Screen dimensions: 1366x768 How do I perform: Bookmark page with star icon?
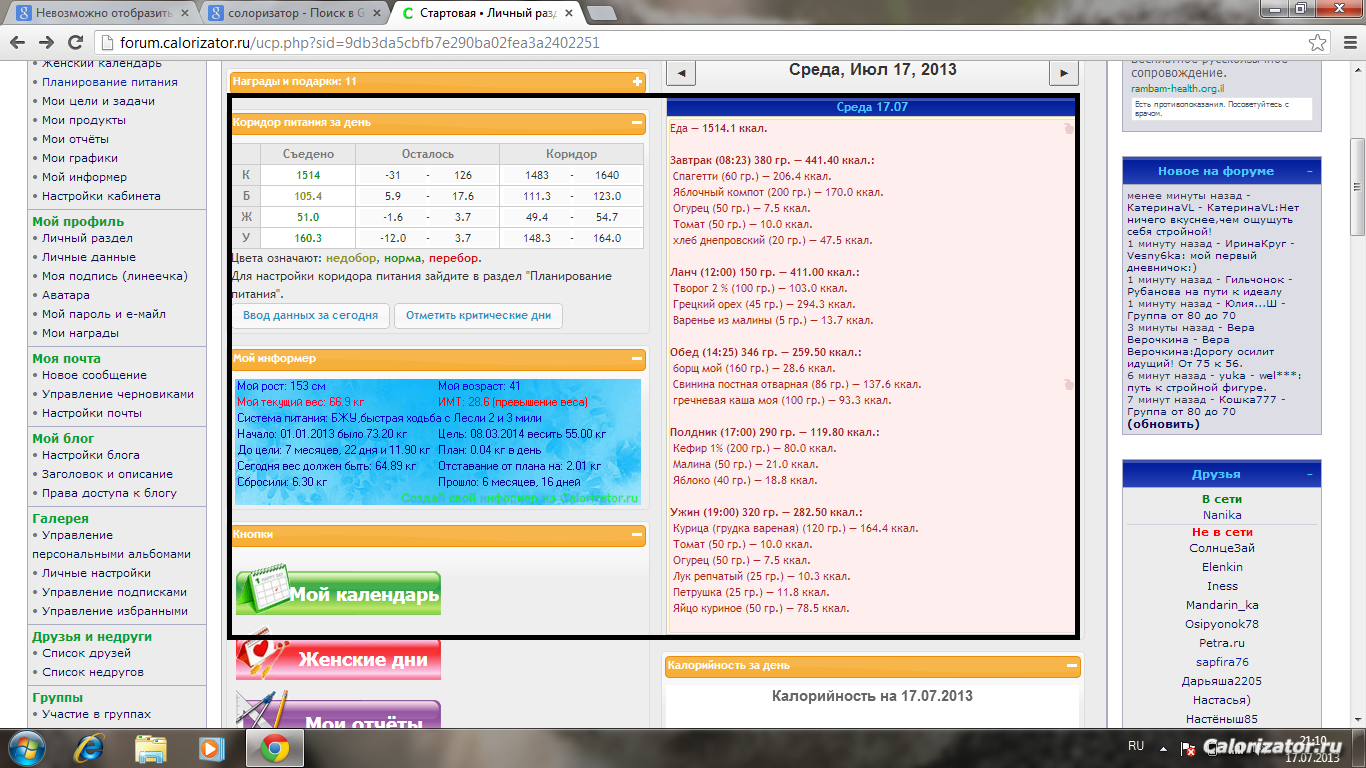(x=1318, y=43)
